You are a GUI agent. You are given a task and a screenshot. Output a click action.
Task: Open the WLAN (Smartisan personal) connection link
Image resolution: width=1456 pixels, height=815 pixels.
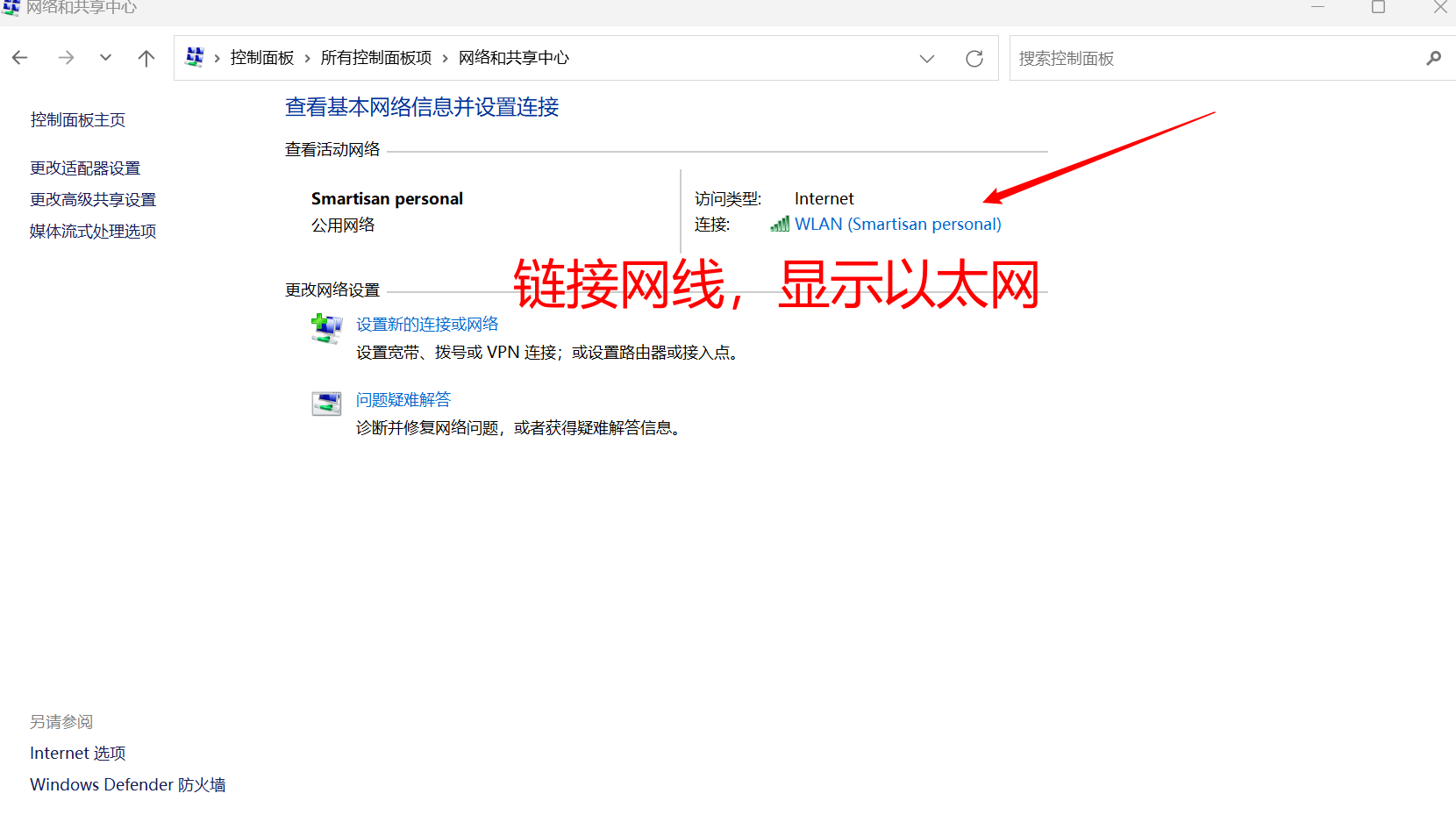(x=897, y=224)
